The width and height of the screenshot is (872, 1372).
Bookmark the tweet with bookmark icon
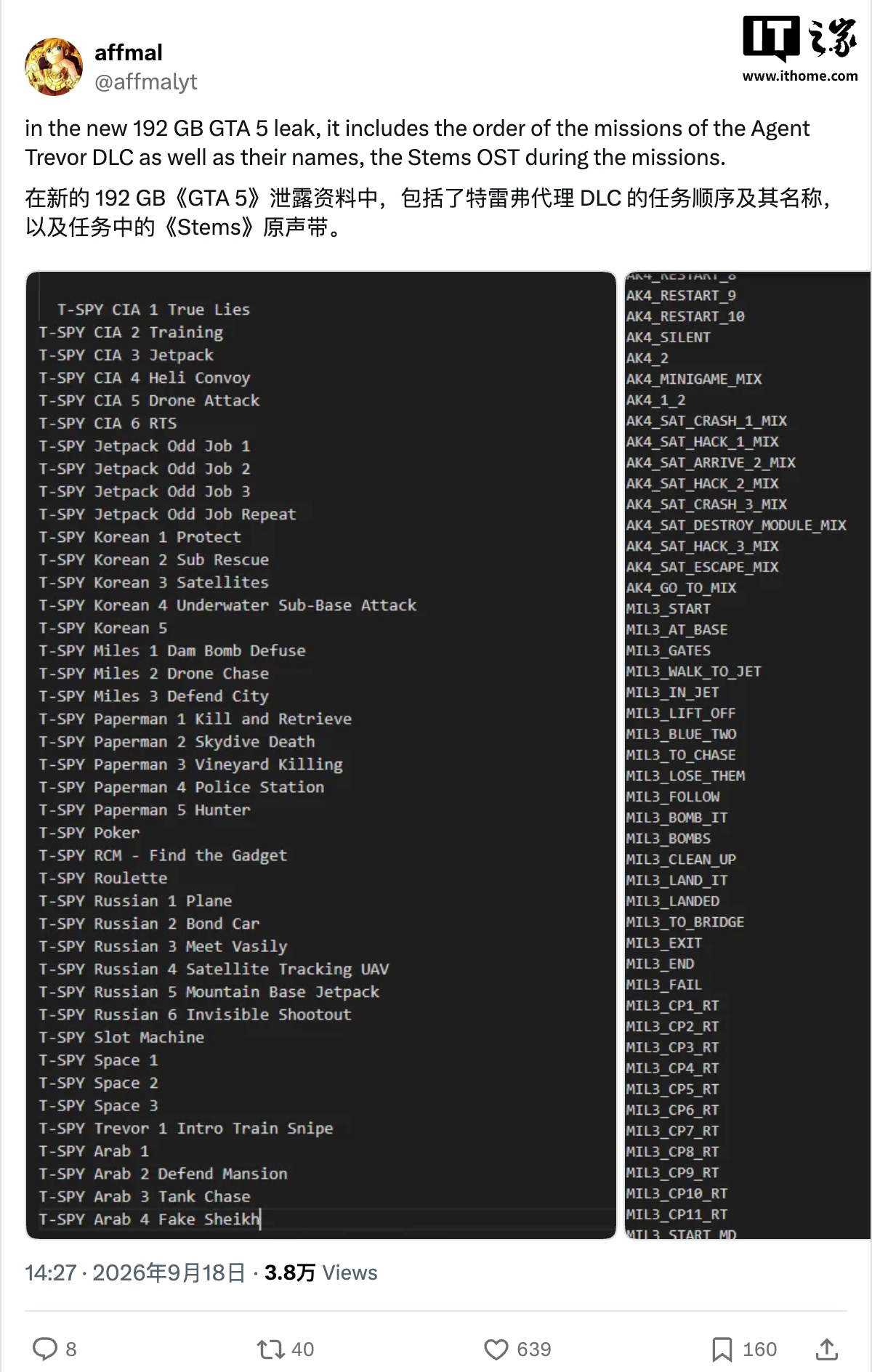(x=722, y=1349)
